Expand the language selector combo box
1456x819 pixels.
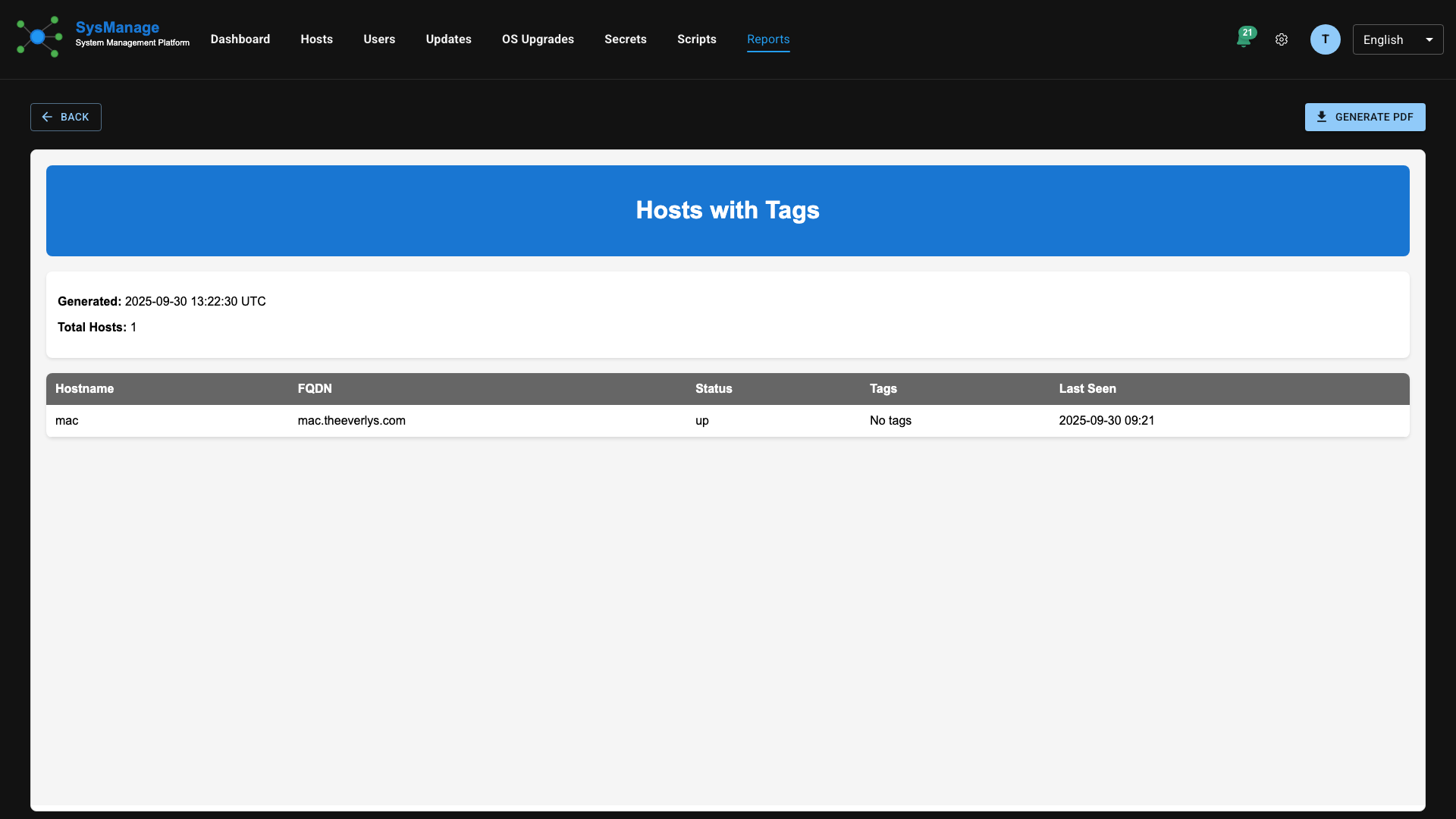[x=1398, y=39]
